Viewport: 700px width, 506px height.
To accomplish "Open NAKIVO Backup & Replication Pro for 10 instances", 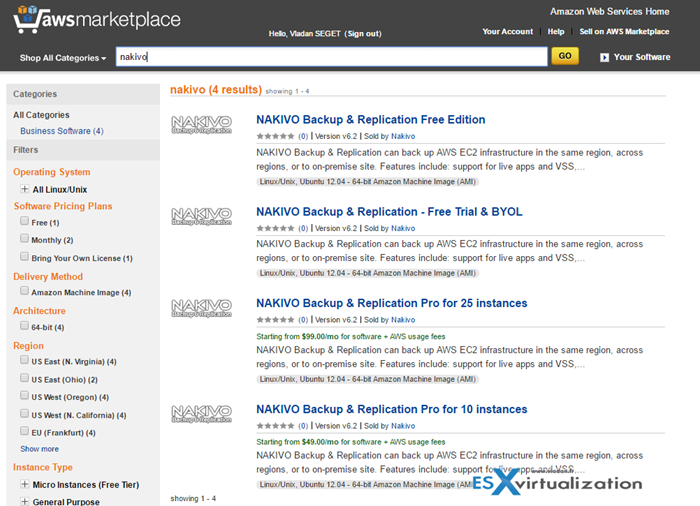I will point(392,410).
